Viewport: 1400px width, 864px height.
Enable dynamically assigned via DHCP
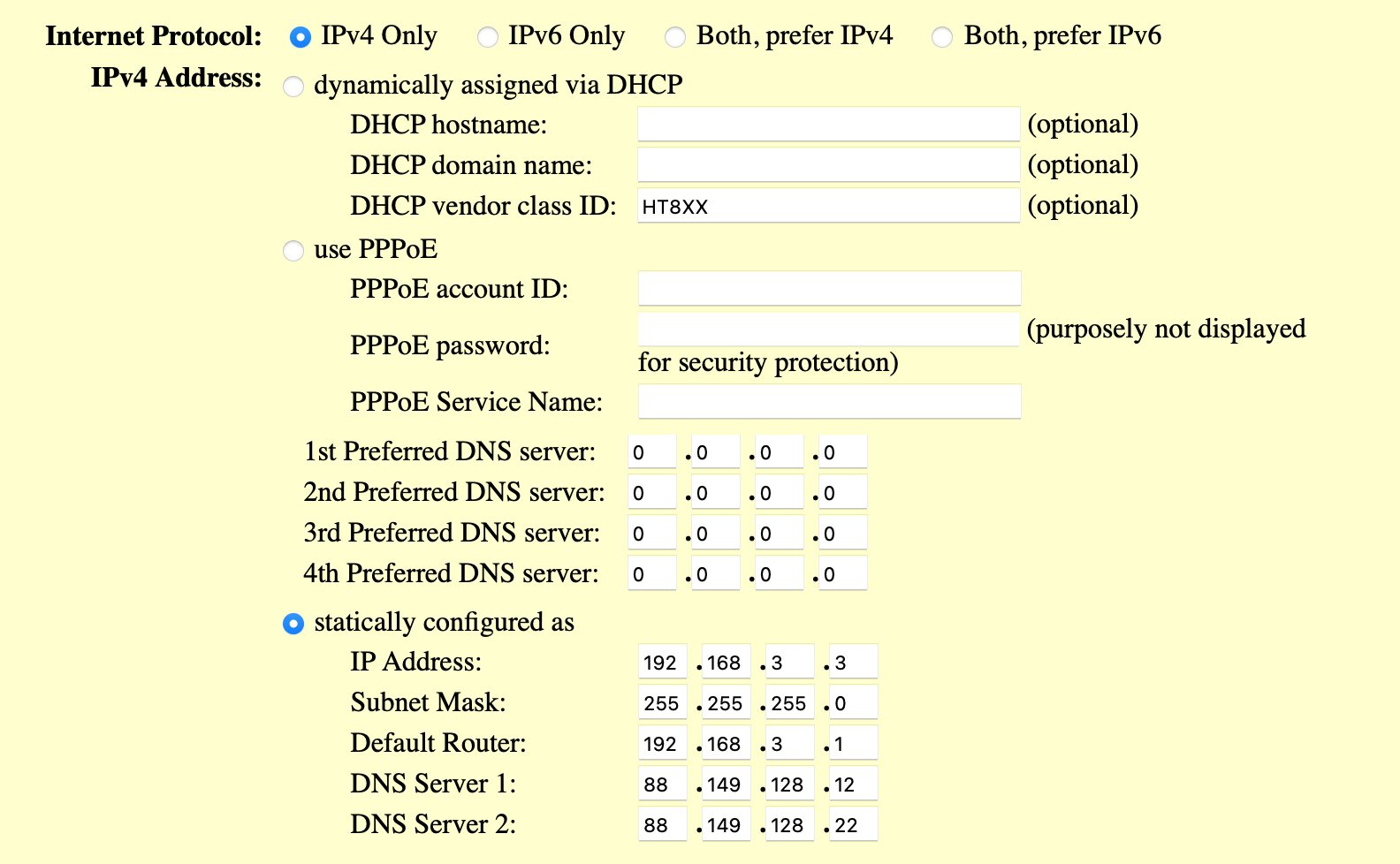(x=293, y=87)
